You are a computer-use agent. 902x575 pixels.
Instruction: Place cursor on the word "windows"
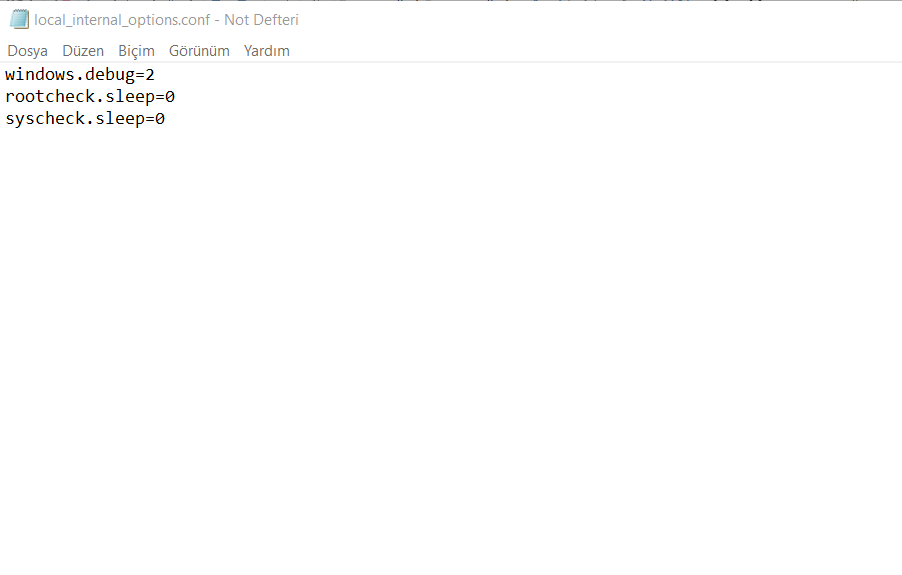pyautogui.click(x=39, y=74)
